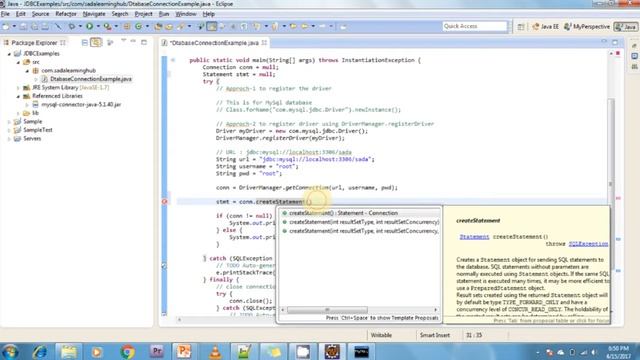Image resolution: width=640 pixels, height=360 pixels.
Task: Expand the JRE System Library node
Action: click(18, 88)
